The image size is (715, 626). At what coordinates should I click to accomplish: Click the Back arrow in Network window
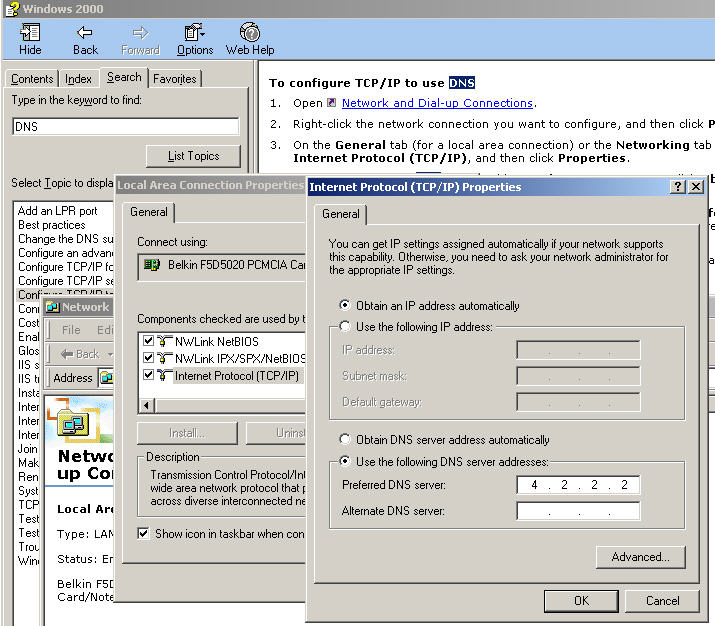click(x=79, y=354)
